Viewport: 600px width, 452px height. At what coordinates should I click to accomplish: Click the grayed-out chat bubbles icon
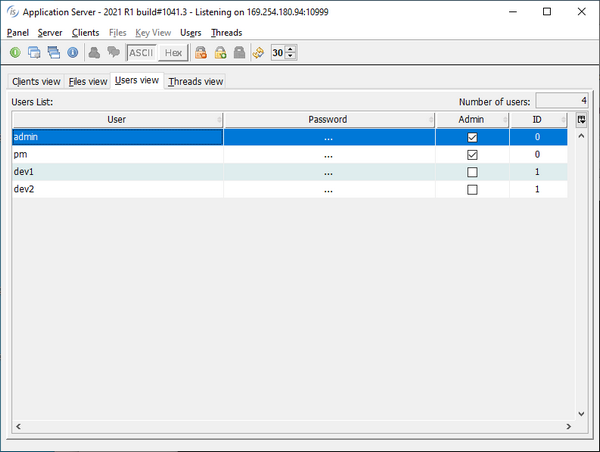coord(113,53)
